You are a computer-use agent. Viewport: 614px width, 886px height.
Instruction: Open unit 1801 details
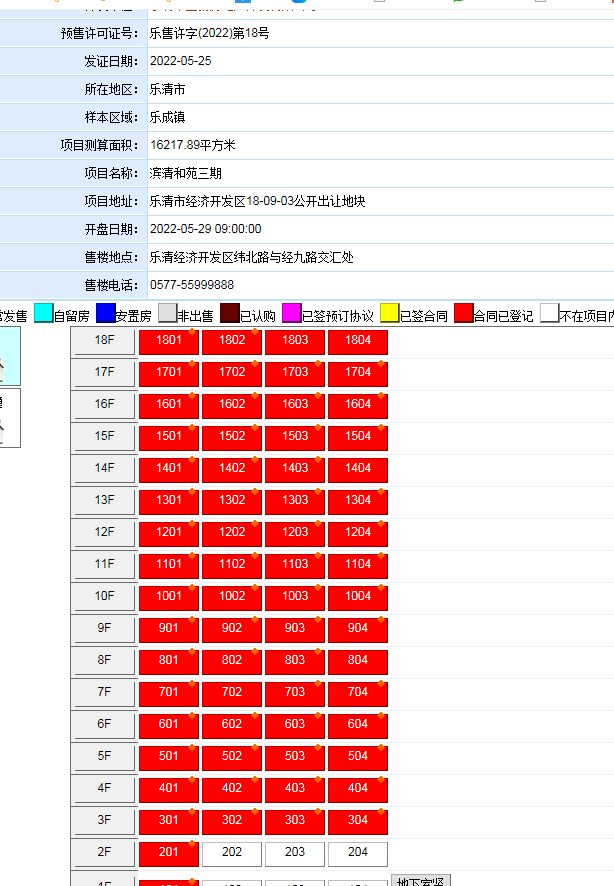(169, 341)
